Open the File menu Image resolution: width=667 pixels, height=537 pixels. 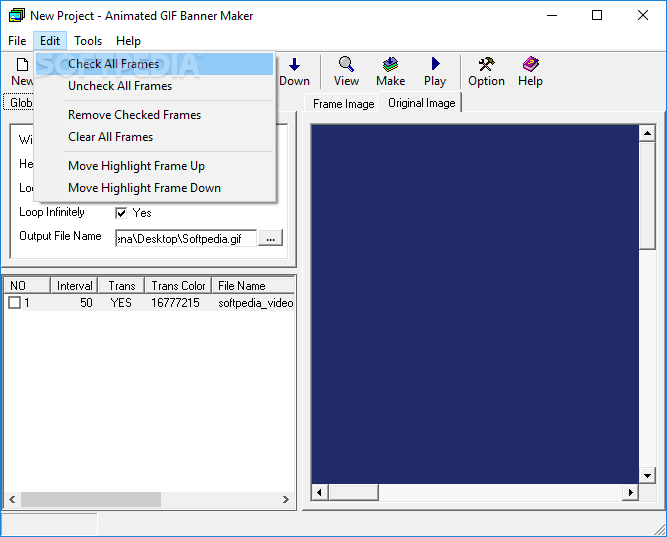click(17, 41)
